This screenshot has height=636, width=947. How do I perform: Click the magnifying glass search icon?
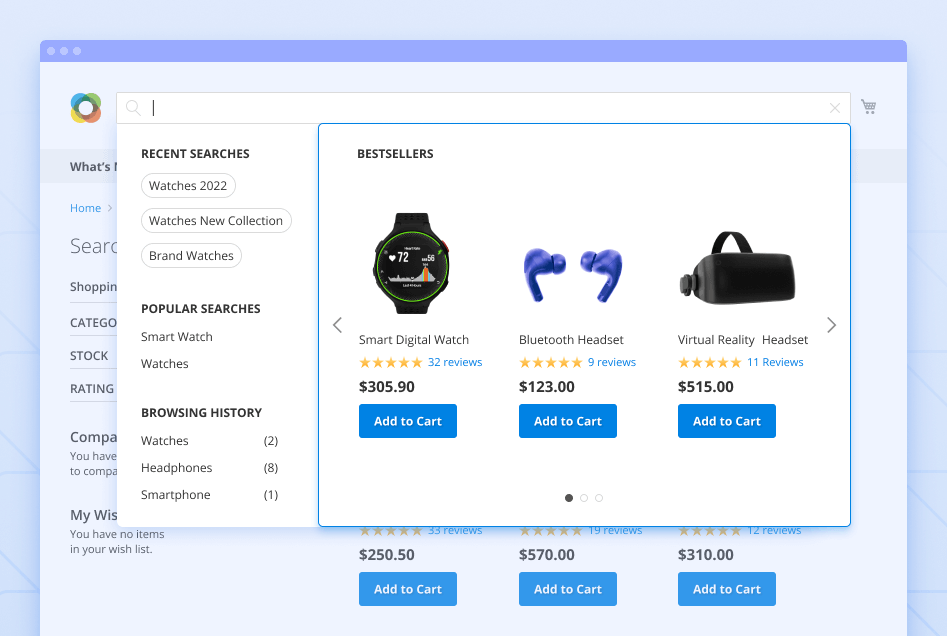coord(133,107)
